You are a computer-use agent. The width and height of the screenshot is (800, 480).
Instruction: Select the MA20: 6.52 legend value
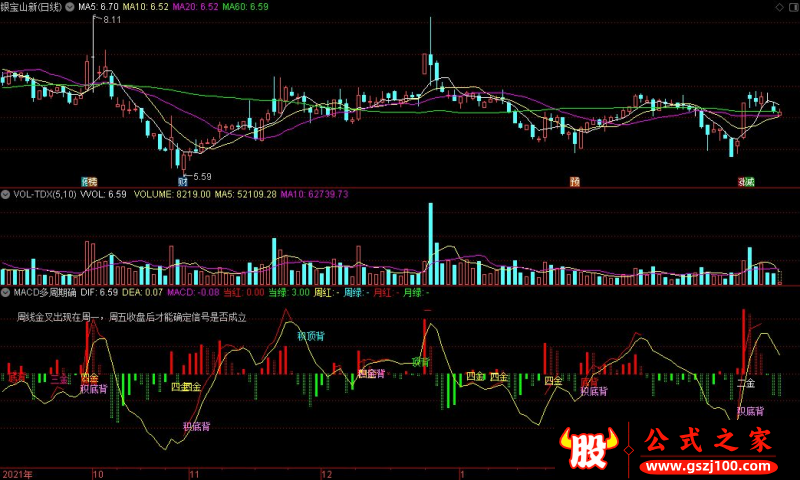point(195,7)
